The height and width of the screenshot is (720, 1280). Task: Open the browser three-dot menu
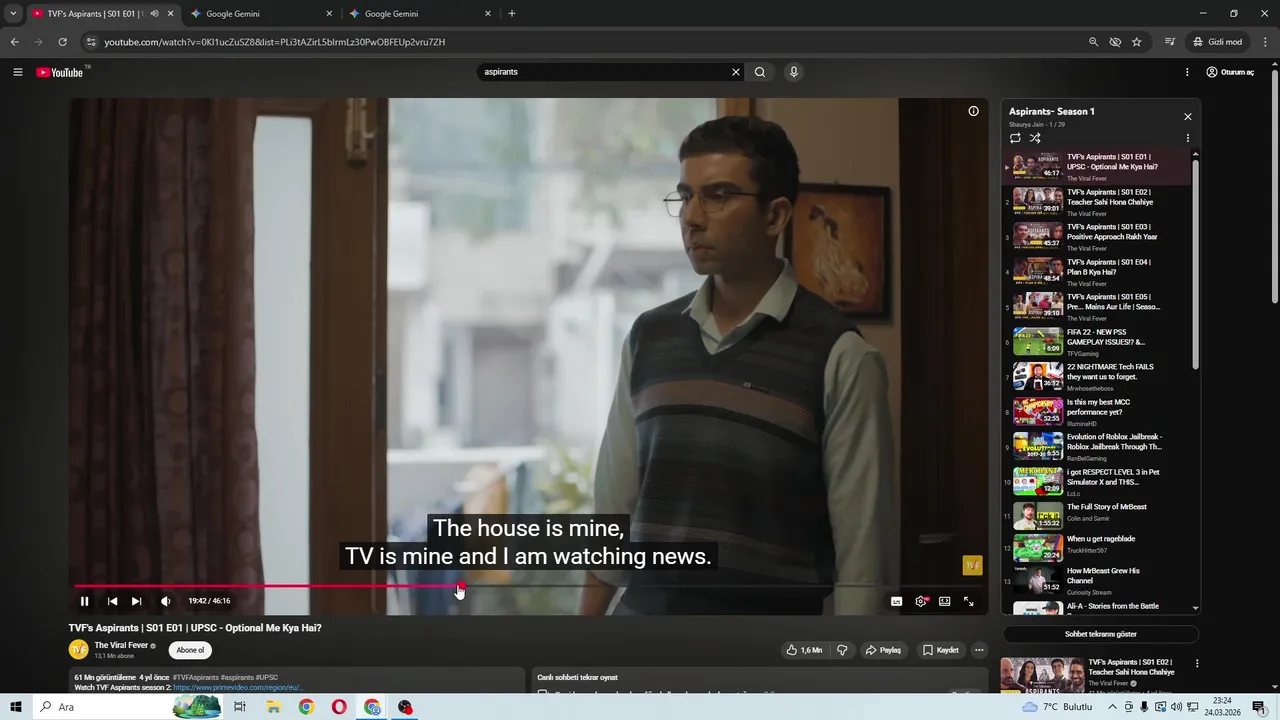[1265, 42]
